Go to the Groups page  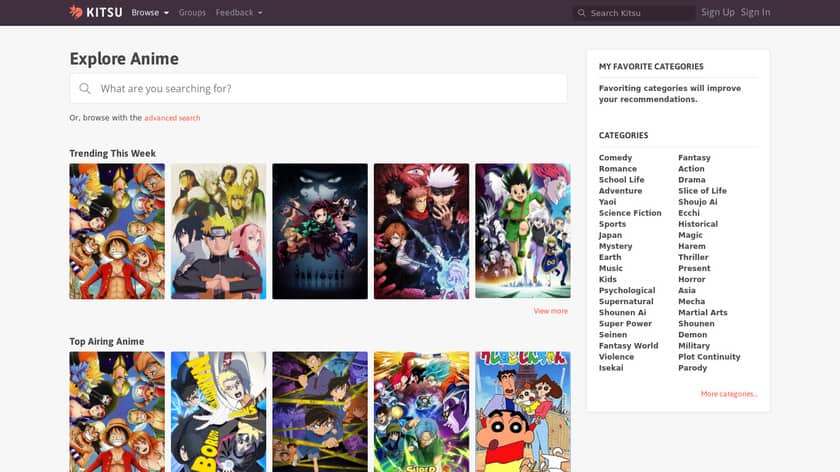pyautogui.click(x=192, y=12)
